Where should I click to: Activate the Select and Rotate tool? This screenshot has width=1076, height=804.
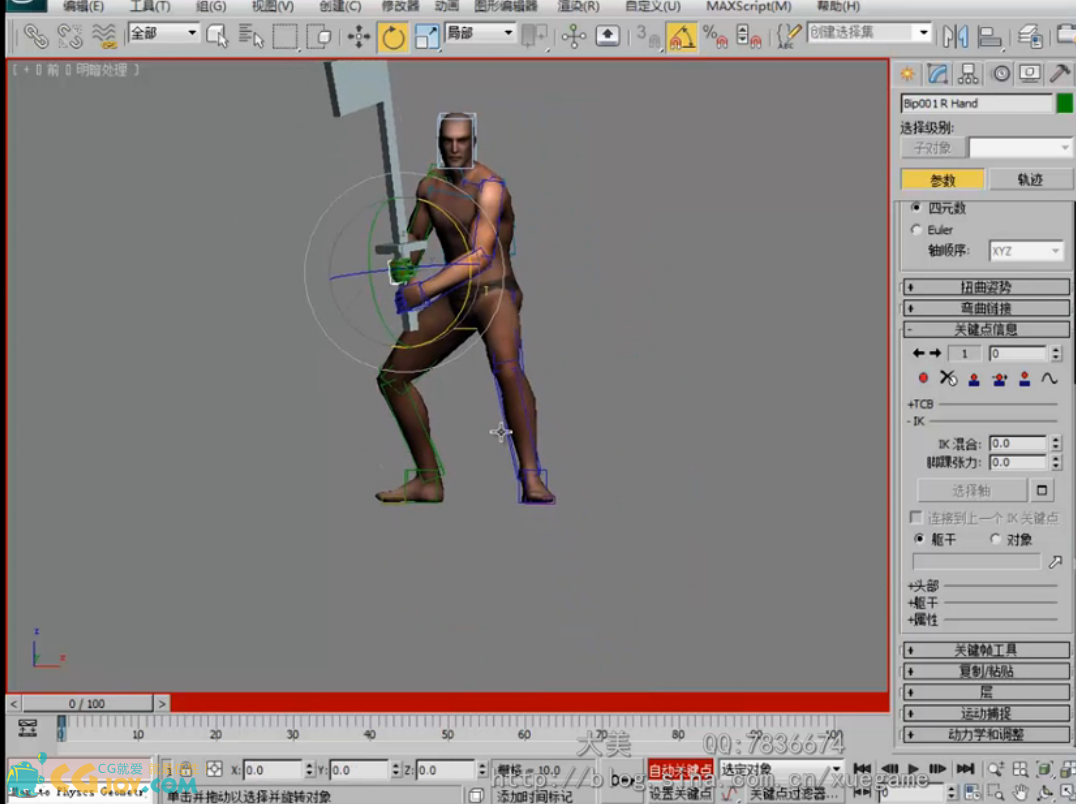393,36
